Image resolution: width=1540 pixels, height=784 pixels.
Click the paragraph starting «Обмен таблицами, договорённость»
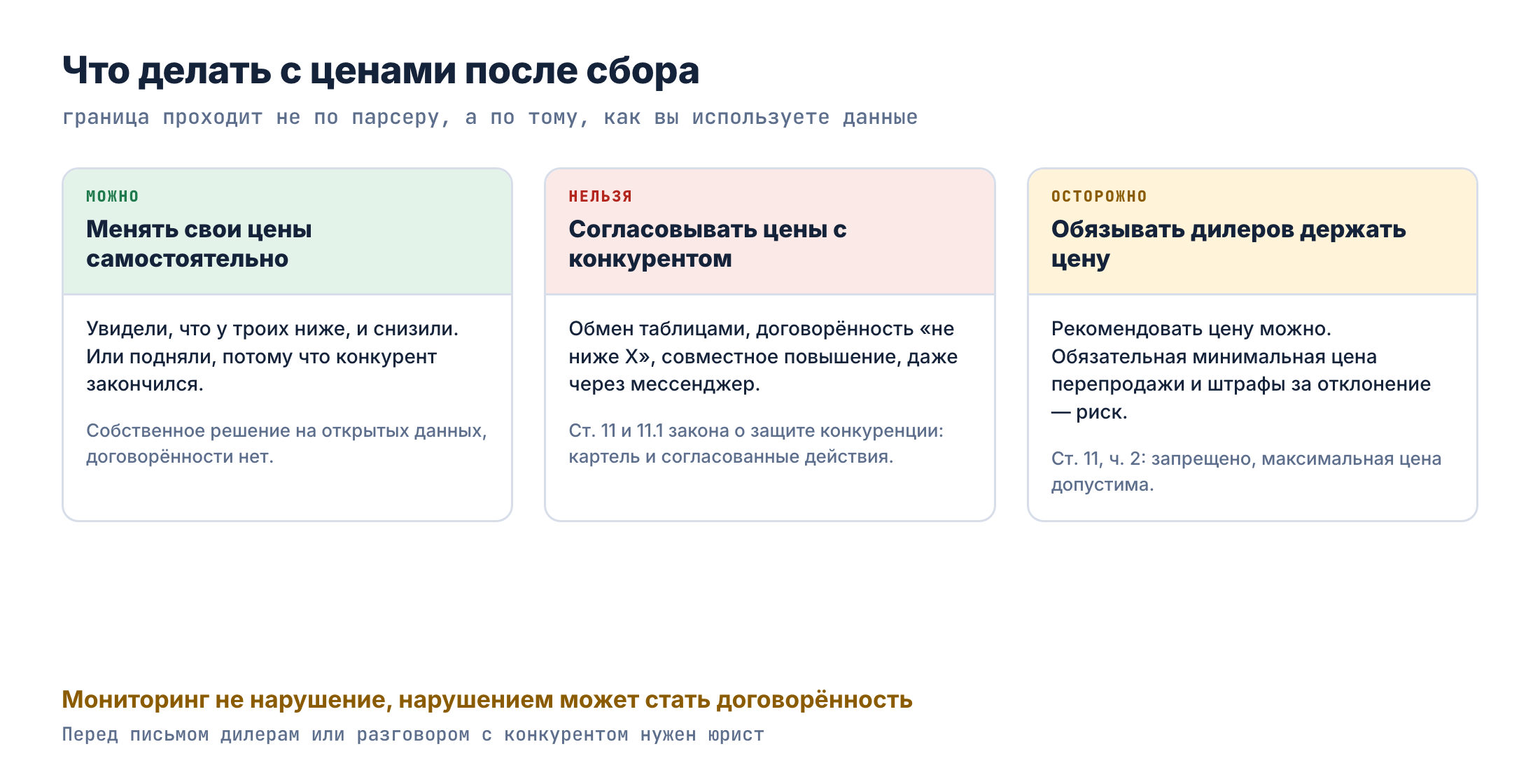(763, 356)
